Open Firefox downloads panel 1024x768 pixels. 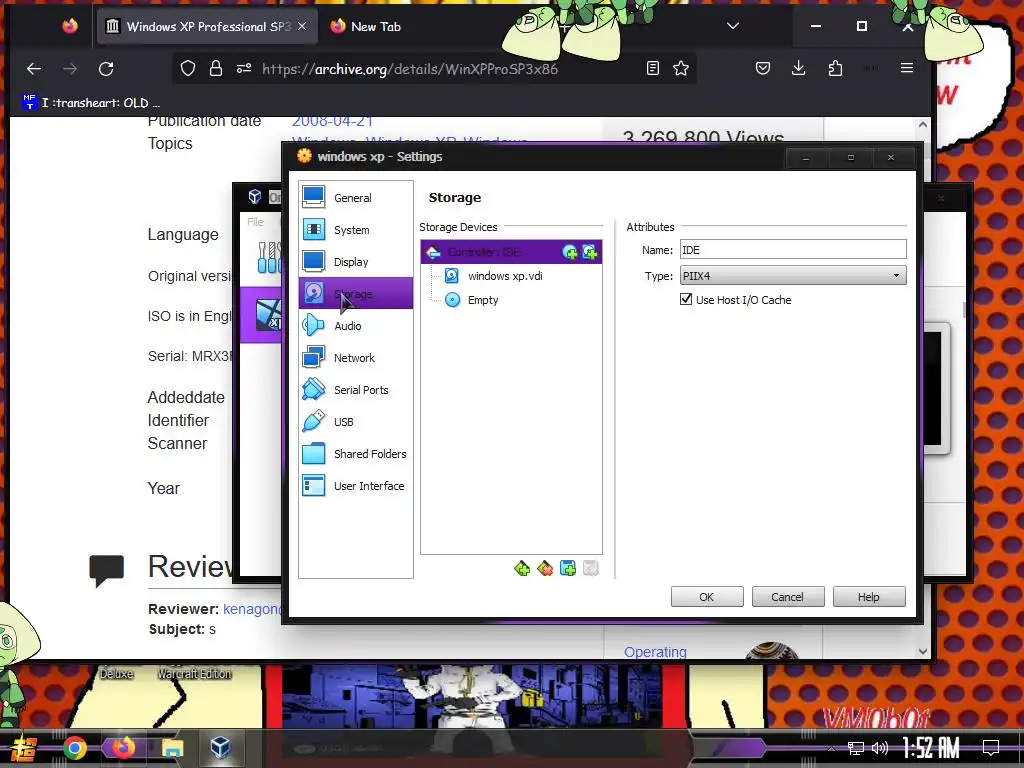[799, 68]
